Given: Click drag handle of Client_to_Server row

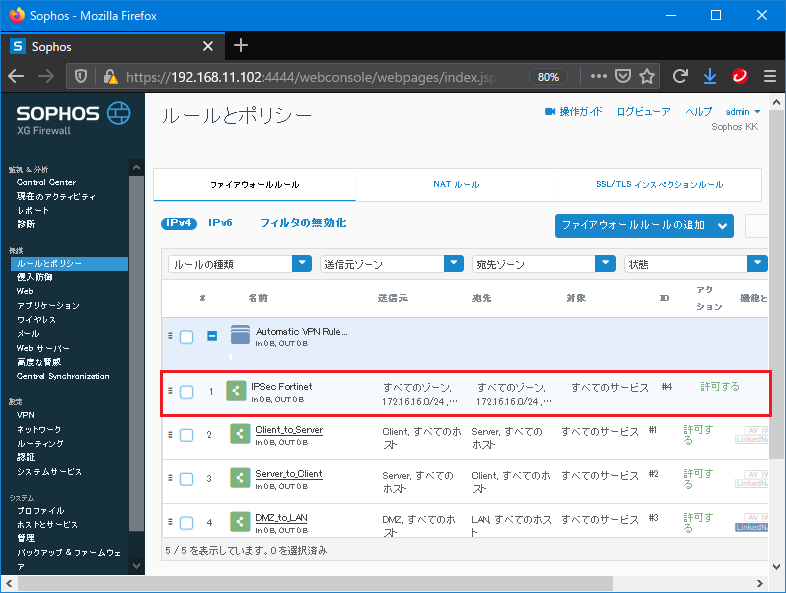Looking at the screenshot, I should (170, 435).
